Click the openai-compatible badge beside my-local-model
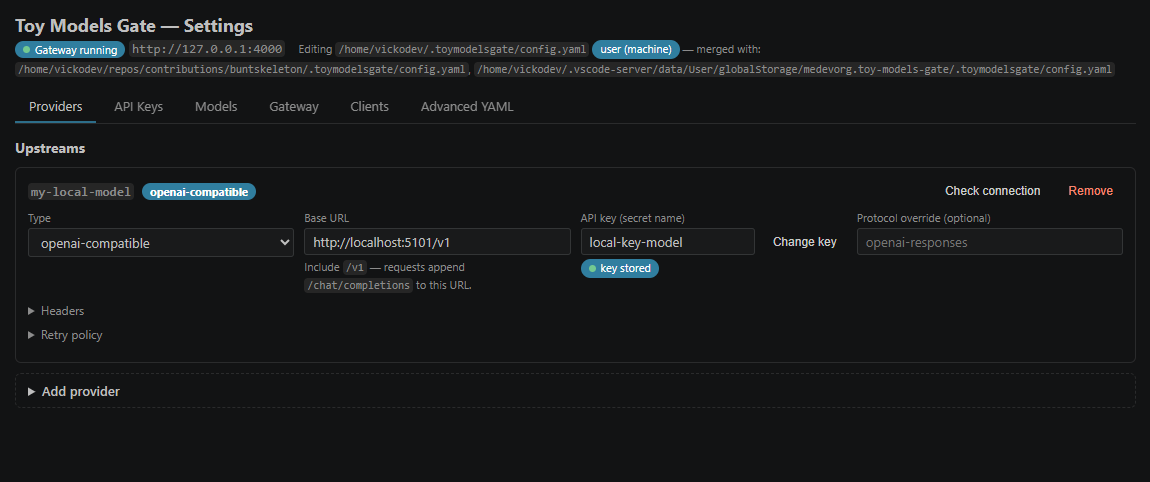 (x=199, y=192)
